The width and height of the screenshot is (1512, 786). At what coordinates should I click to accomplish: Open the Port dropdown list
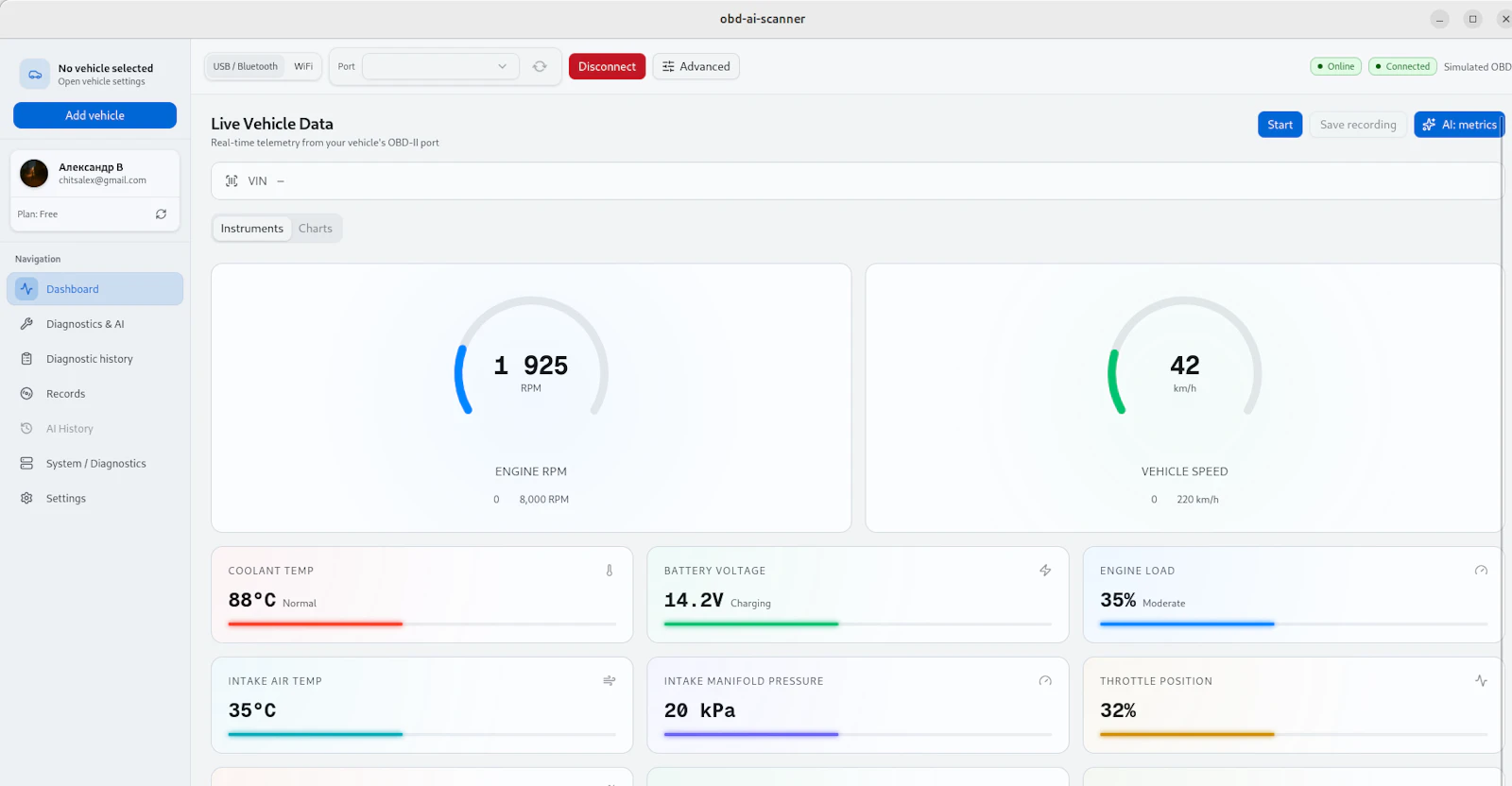point(440,66)
